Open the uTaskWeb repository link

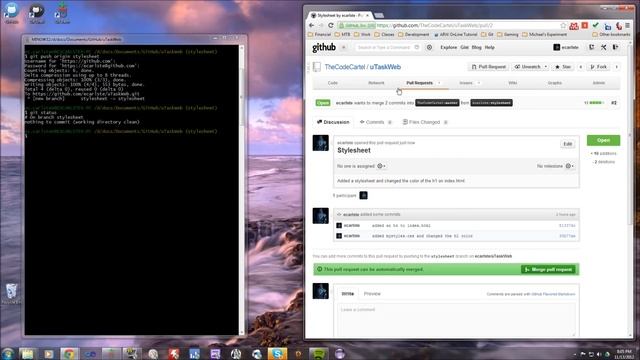click(385, 67)
